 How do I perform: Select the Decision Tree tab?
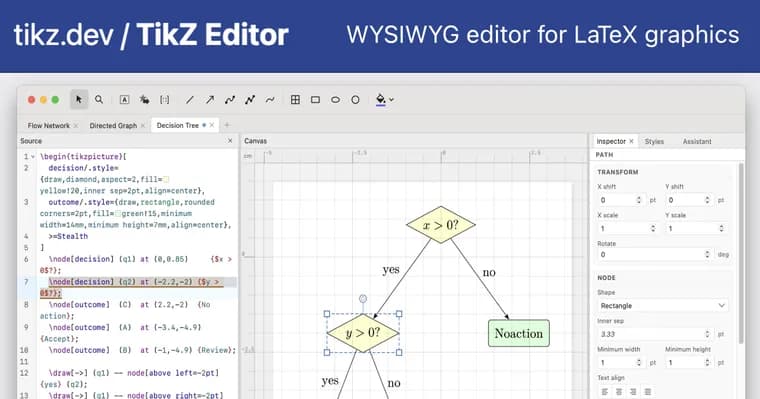(x=178, y=125)
